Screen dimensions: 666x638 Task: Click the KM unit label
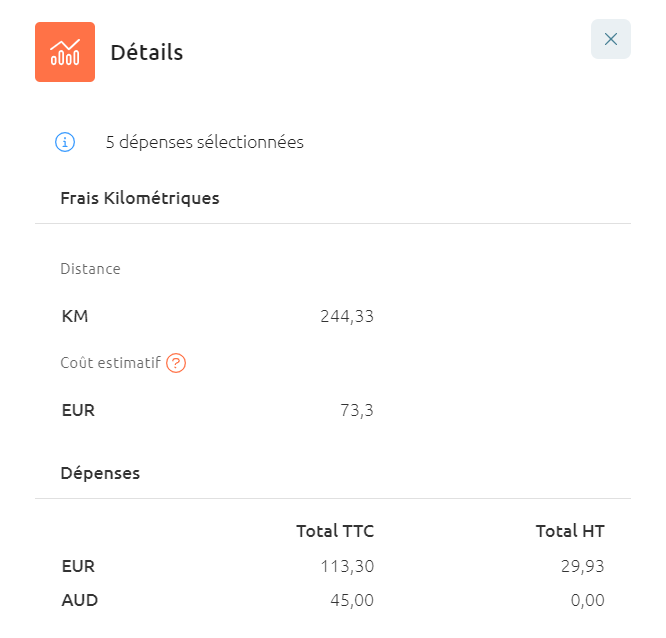point(75,316)
